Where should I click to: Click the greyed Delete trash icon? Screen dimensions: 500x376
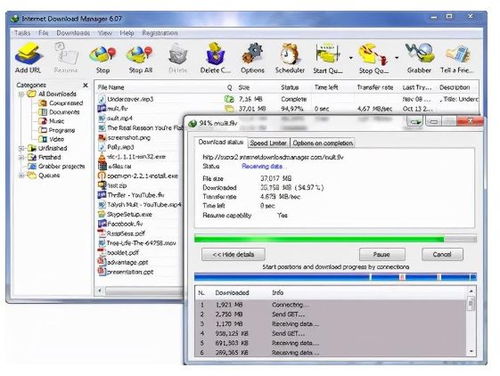click(178, 54)
